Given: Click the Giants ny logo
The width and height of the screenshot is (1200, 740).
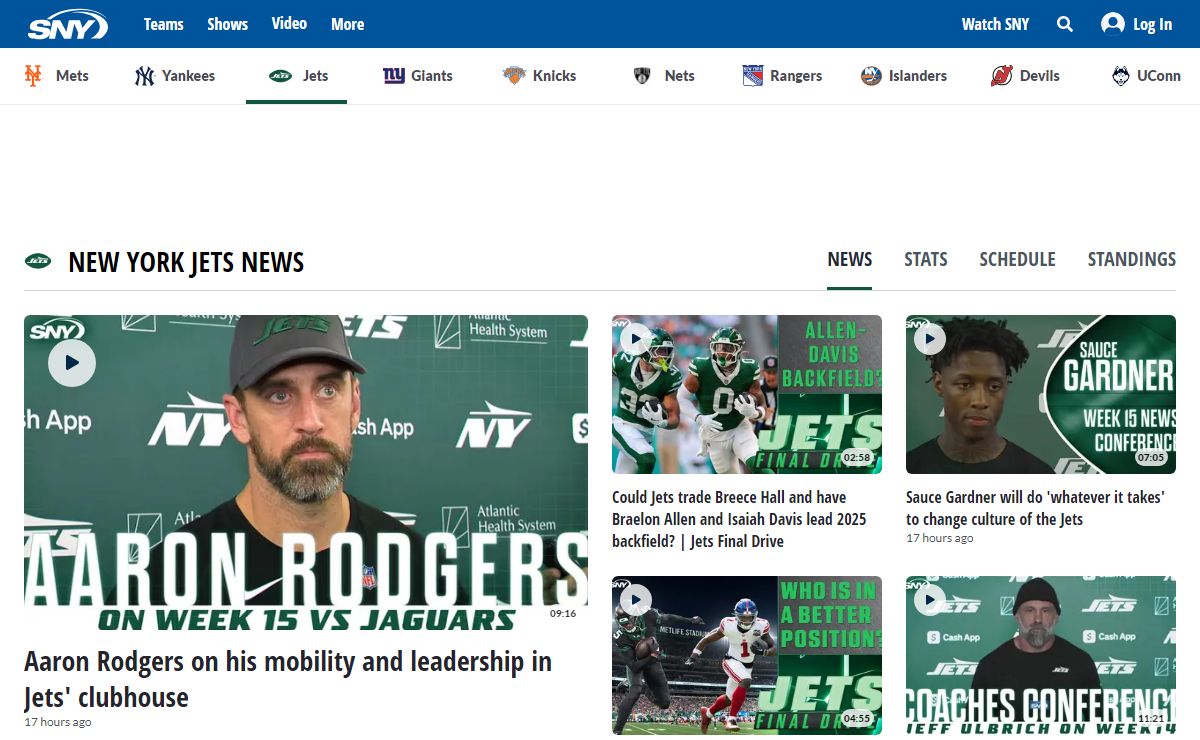Looking at the screenshot, I should [394, 75].
